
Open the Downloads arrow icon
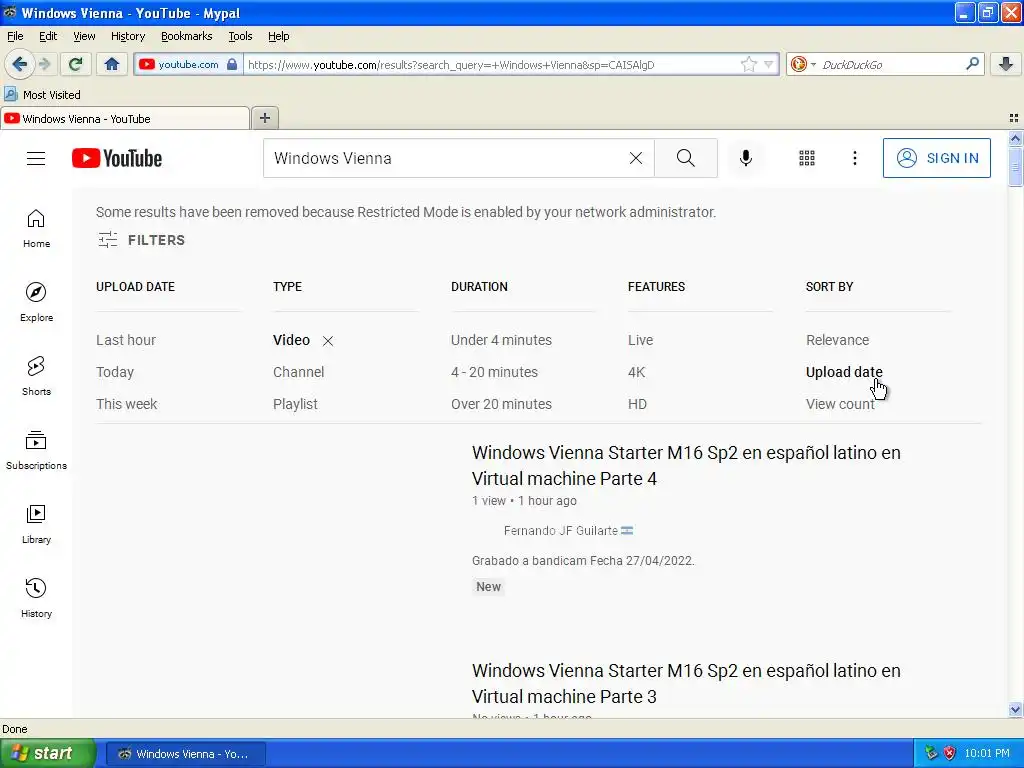coord(1005,64)
